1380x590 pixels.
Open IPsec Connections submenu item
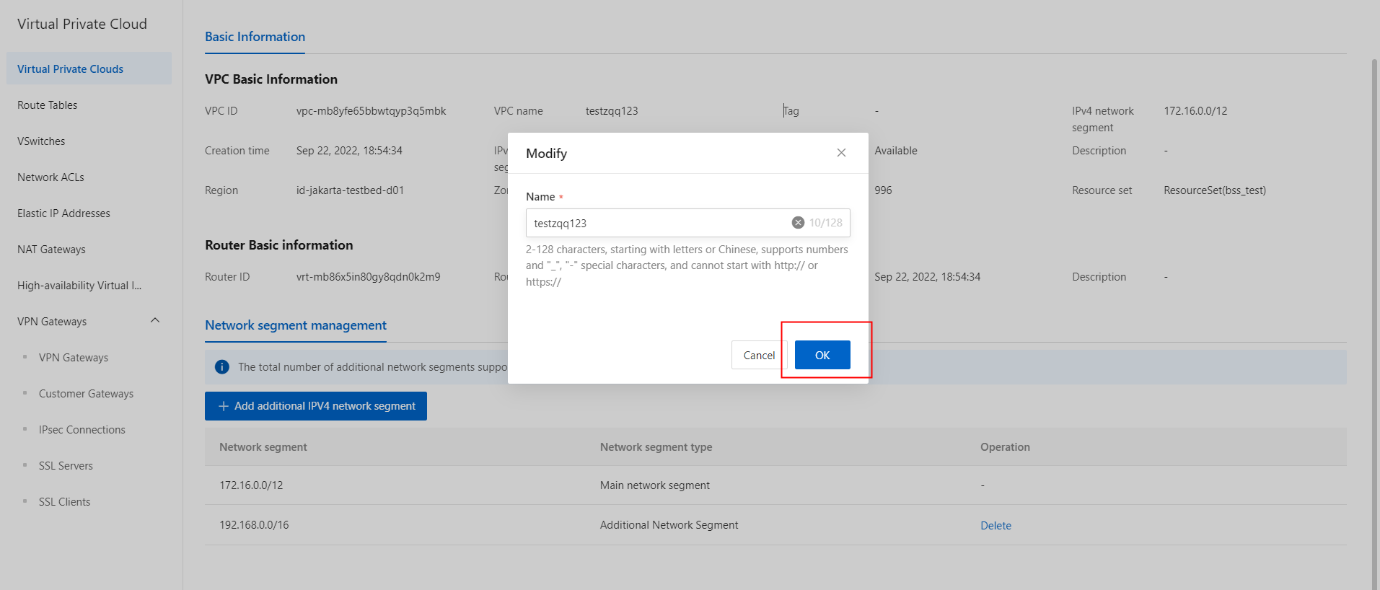82,429
